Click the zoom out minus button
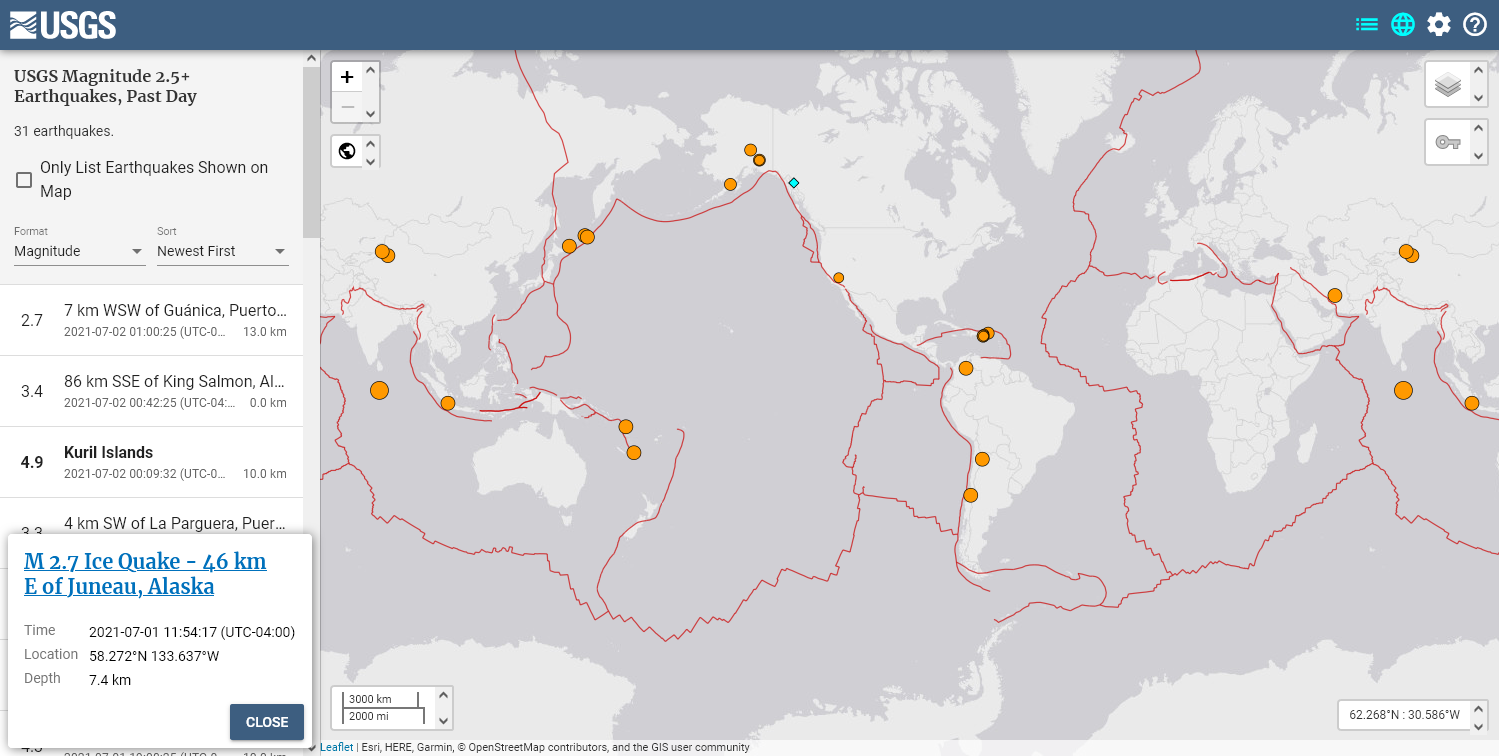The image size is (1499, 756). [347, 106]
